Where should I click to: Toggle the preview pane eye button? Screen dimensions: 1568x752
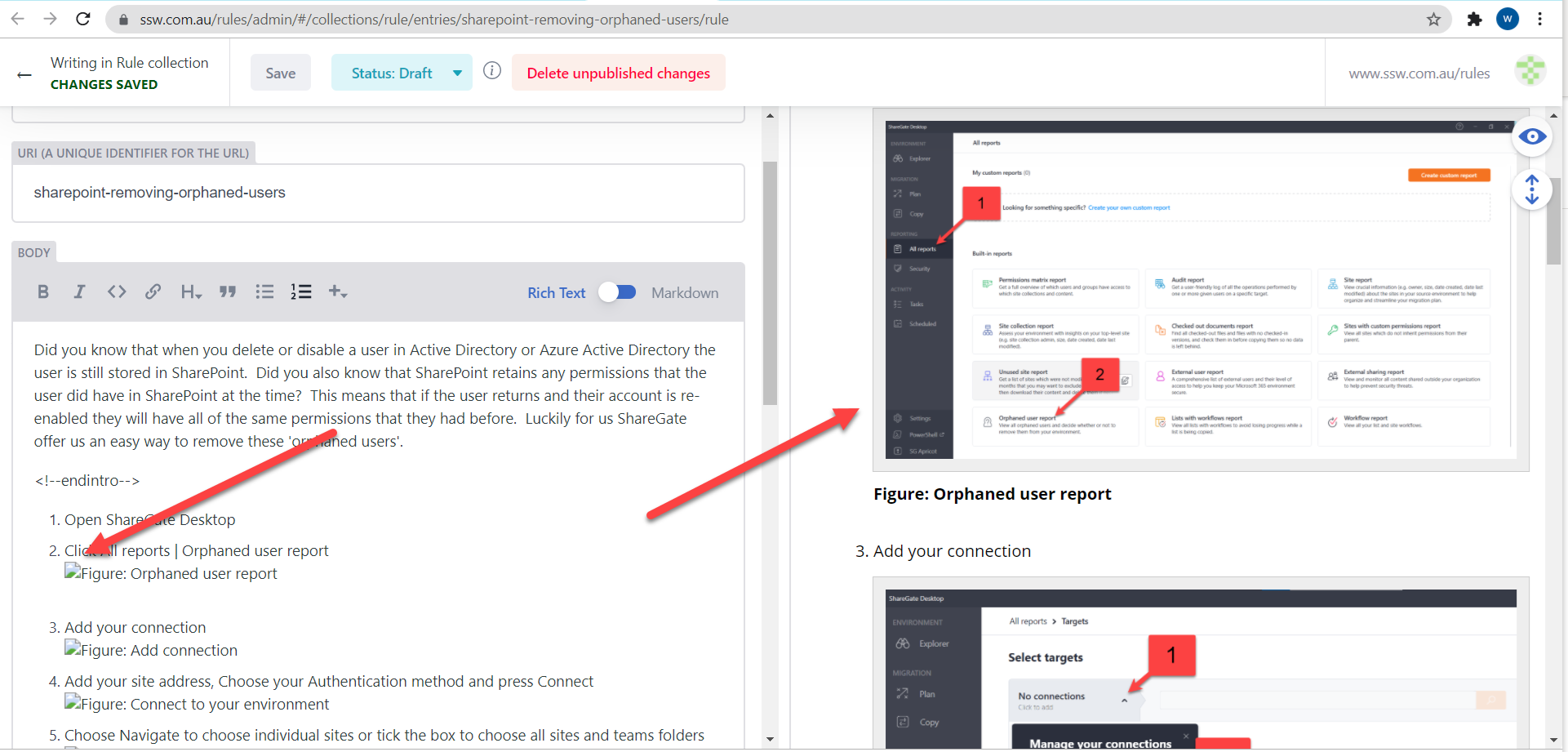coord(1532,136)
